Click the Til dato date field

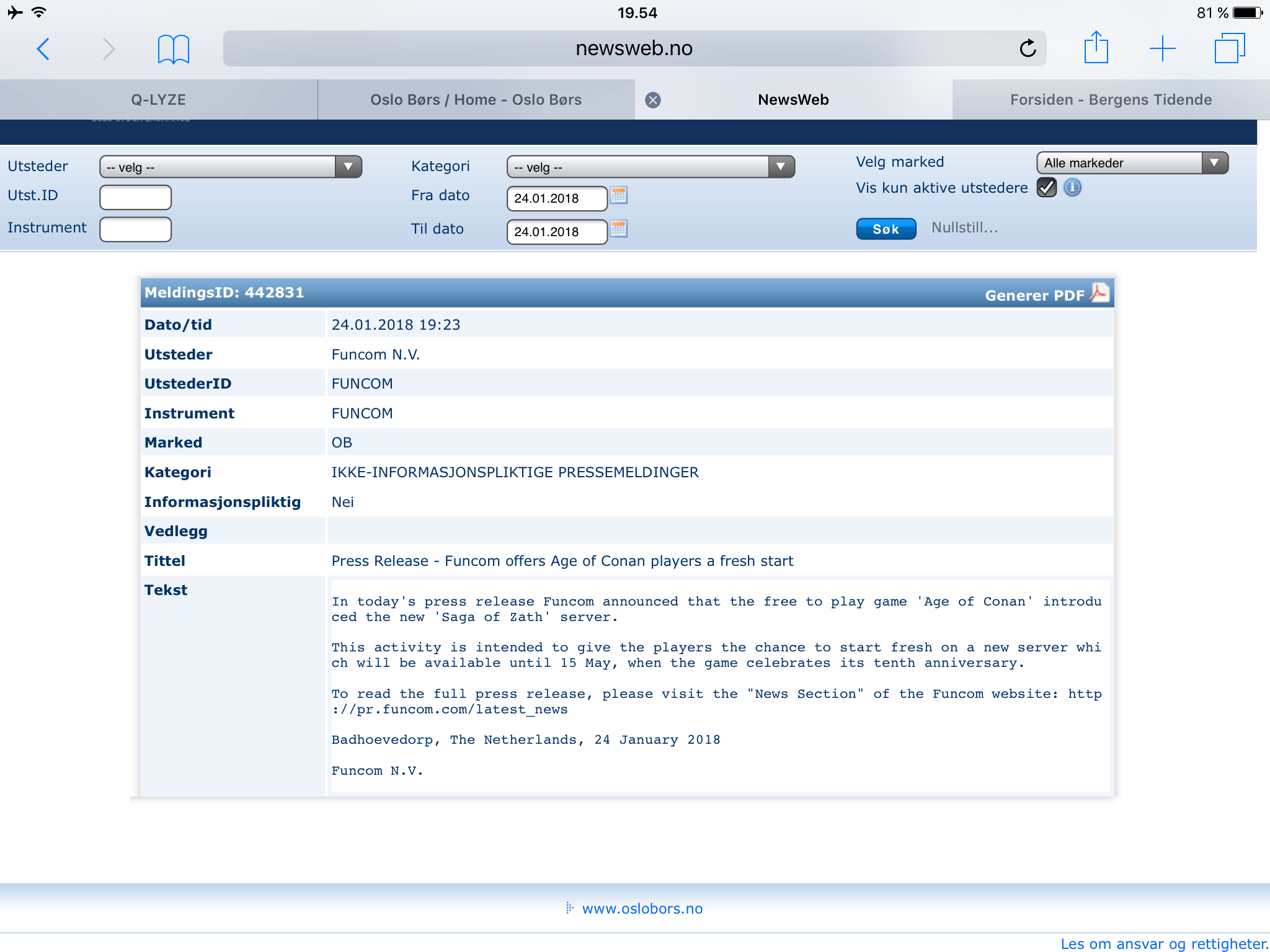pyautogui.click(x=557, y=232)
